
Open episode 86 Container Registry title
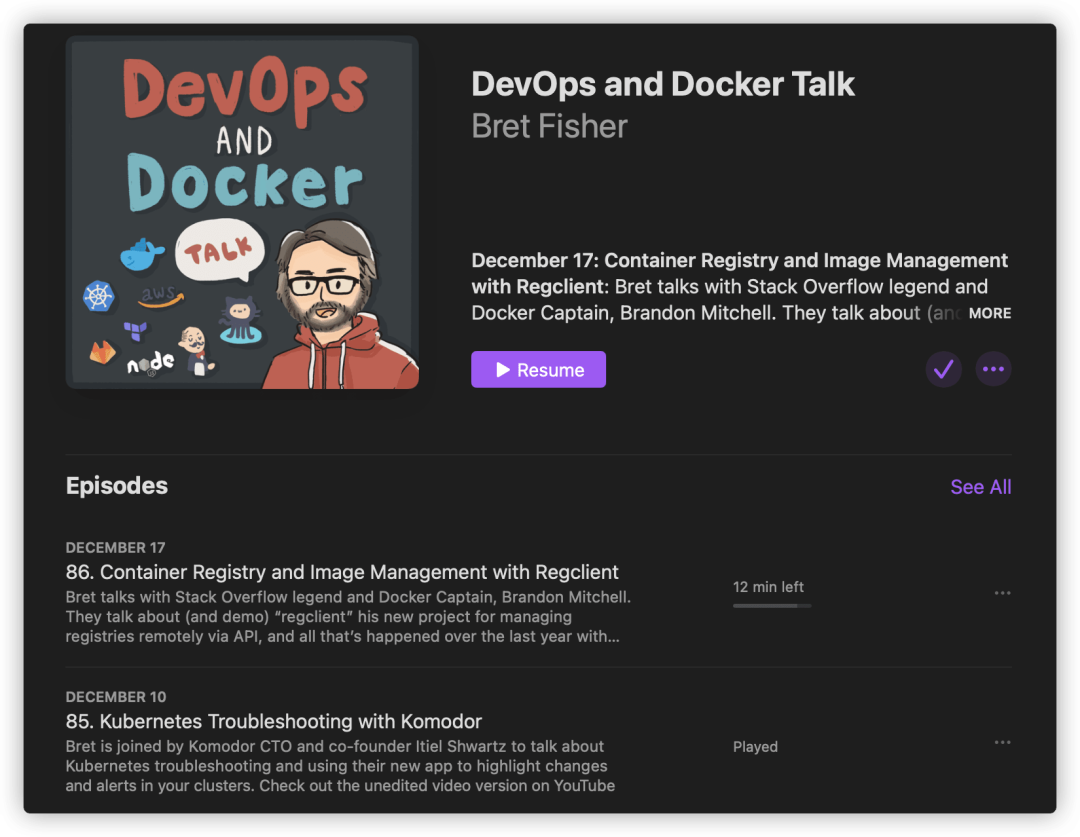click(342, 572)
